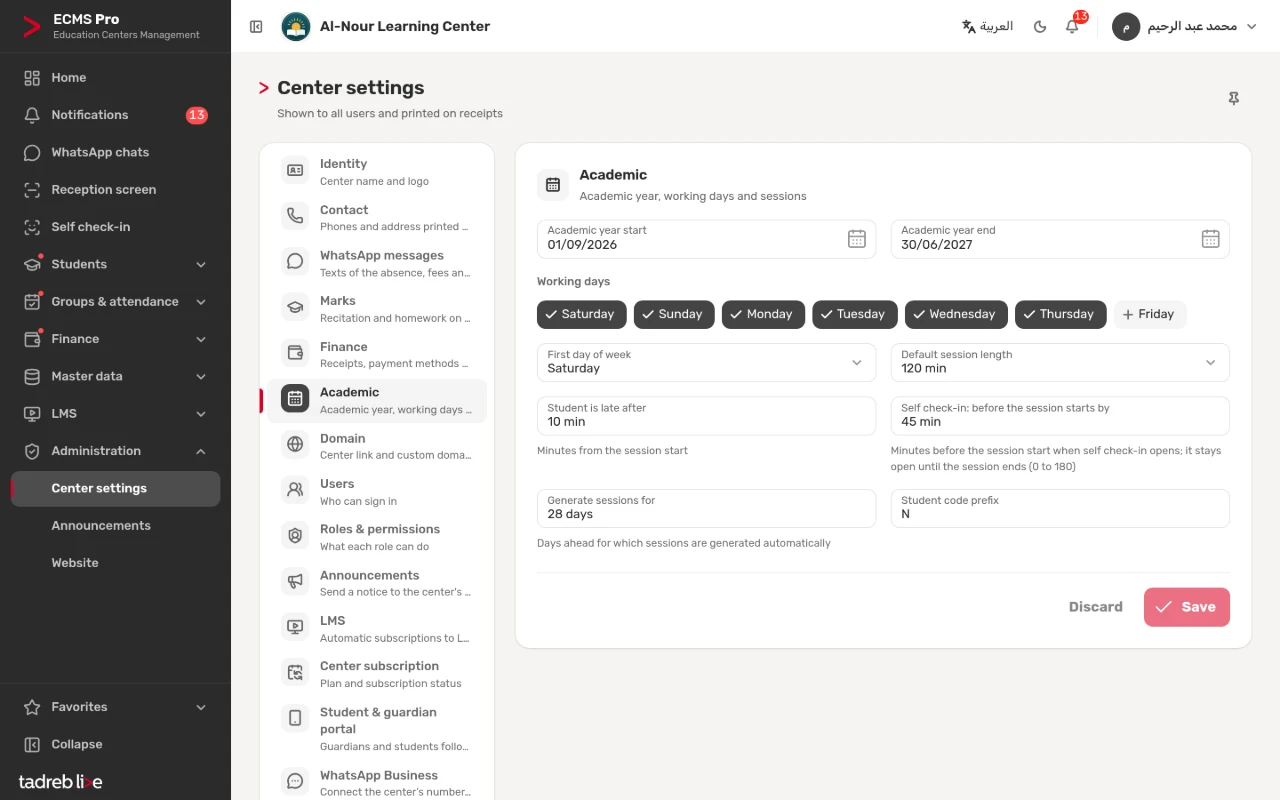Open WhatsApp chats from sidebar
Viewport: 1280px width, 800px height.
(115, 152)
